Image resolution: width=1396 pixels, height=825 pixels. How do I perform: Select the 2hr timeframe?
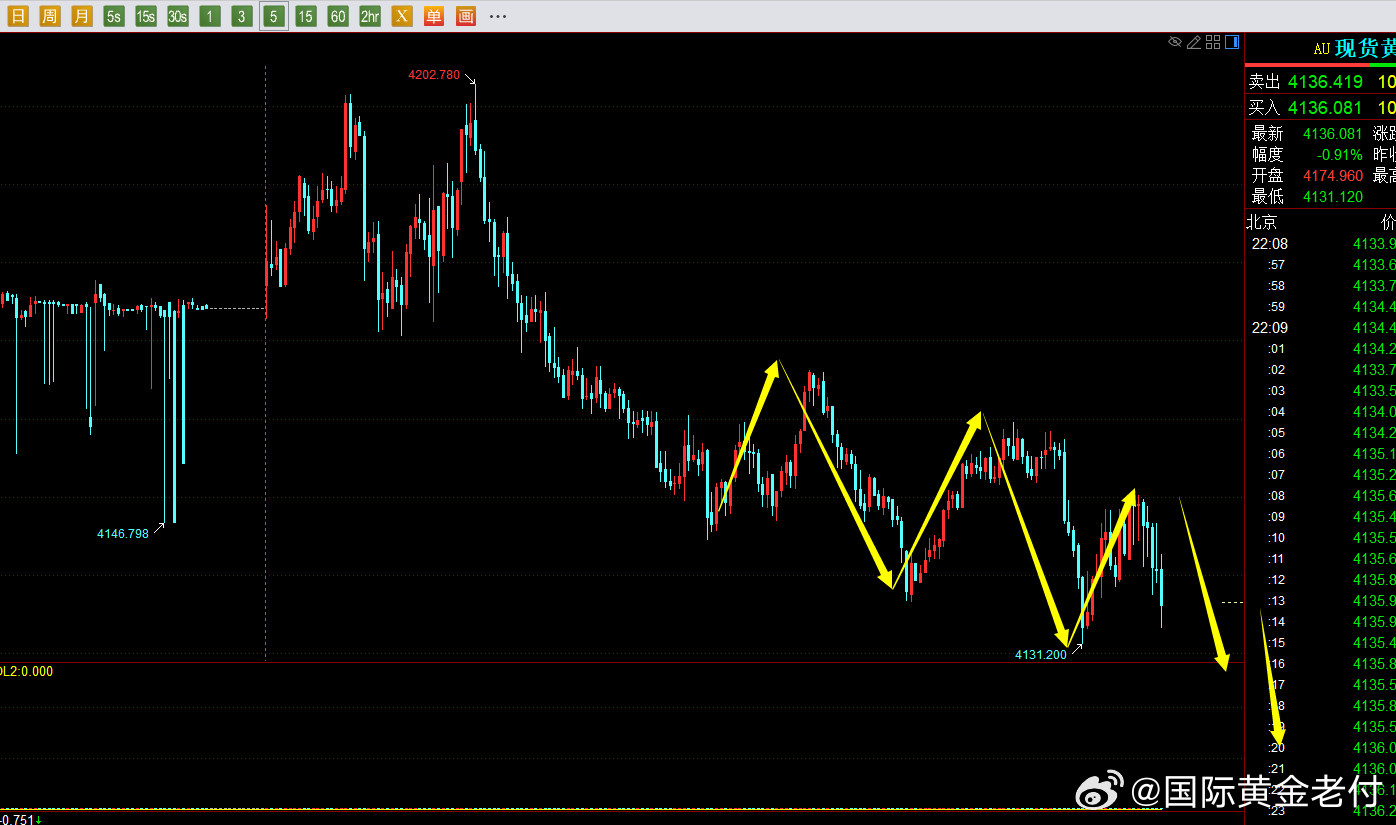[370, 16]
